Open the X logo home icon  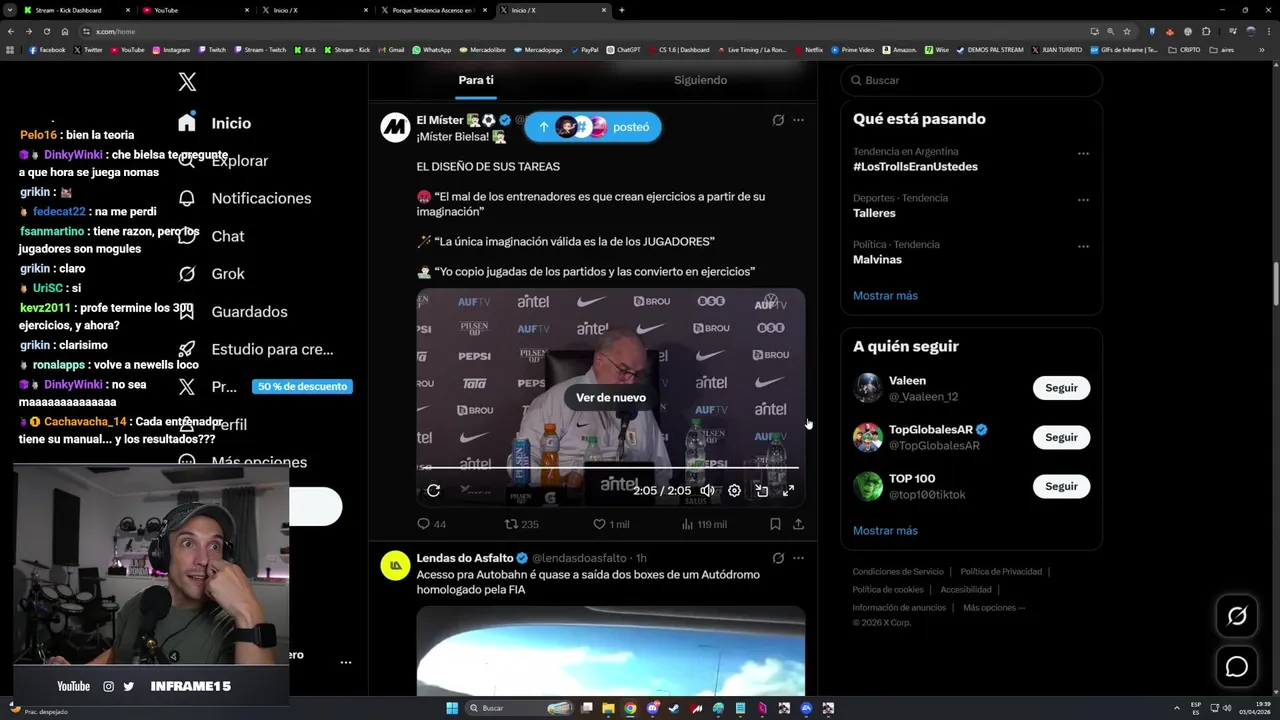(x=187, y=82)
